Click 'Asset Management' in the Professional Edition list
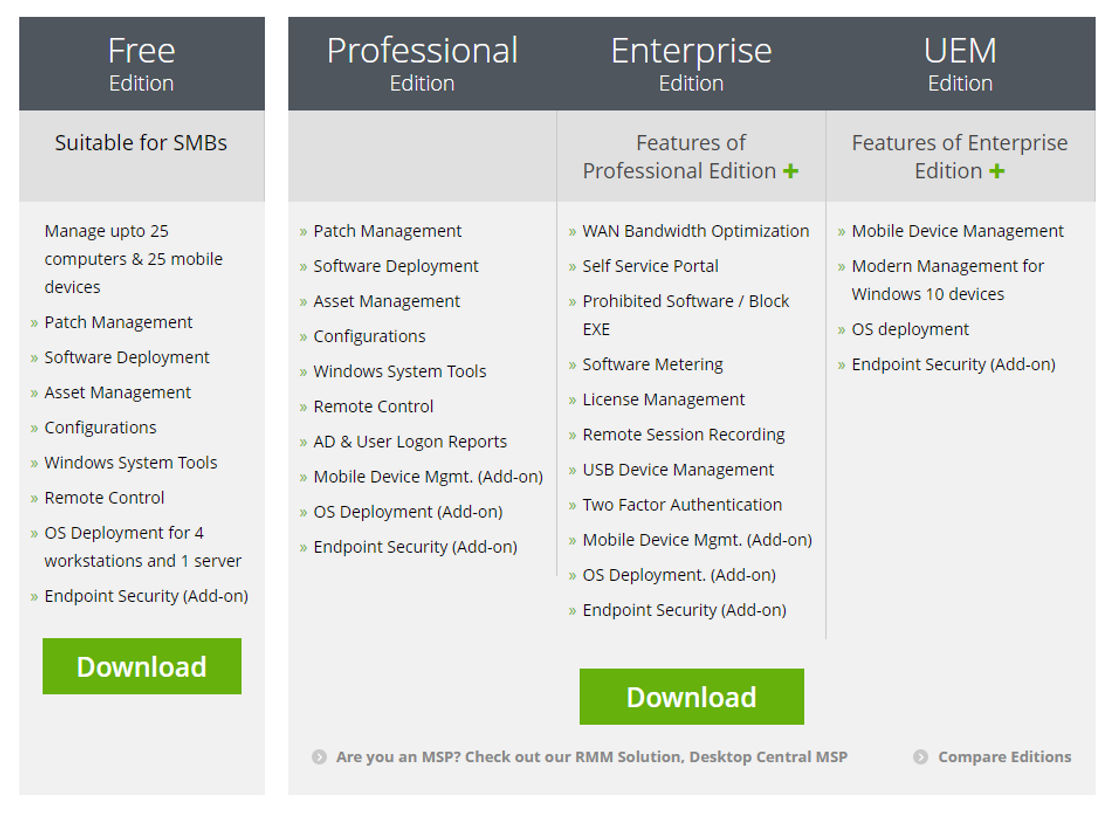 tap(387, 301)
